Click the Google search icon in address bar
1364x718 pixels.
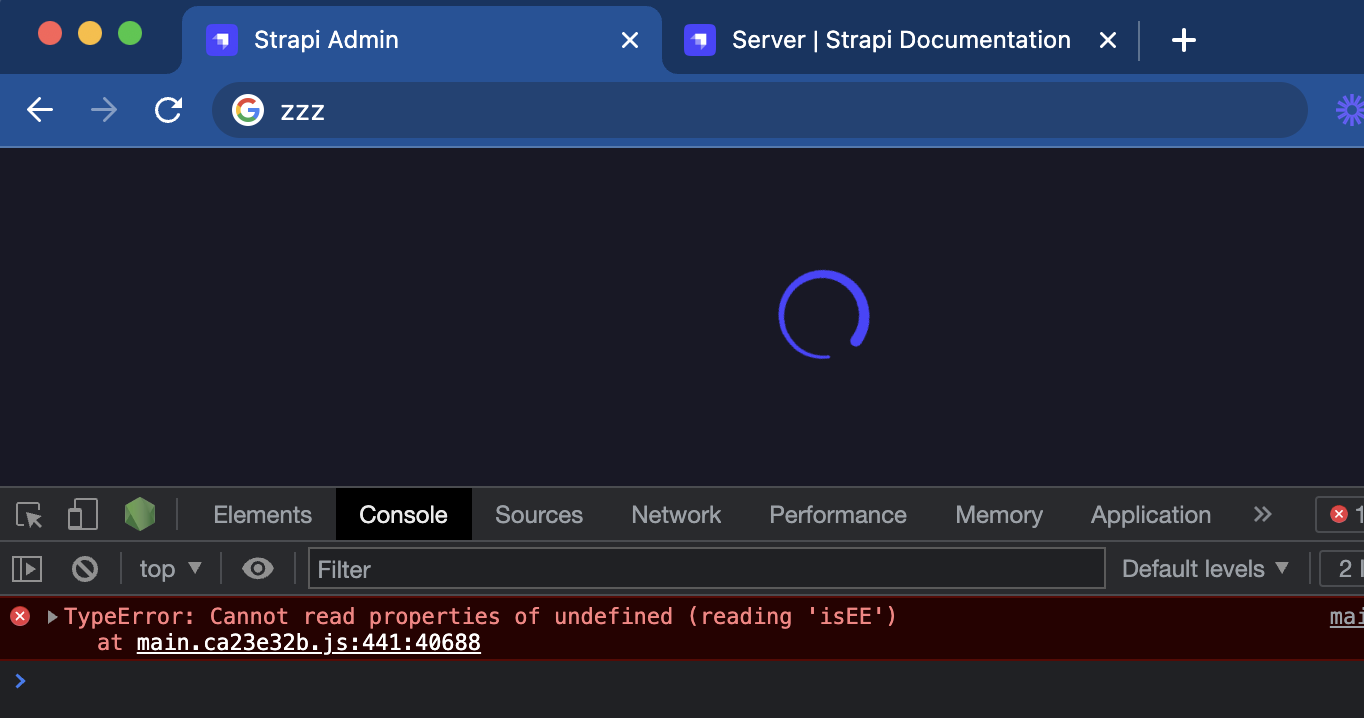pyautogui.click(x=246, y=110)
